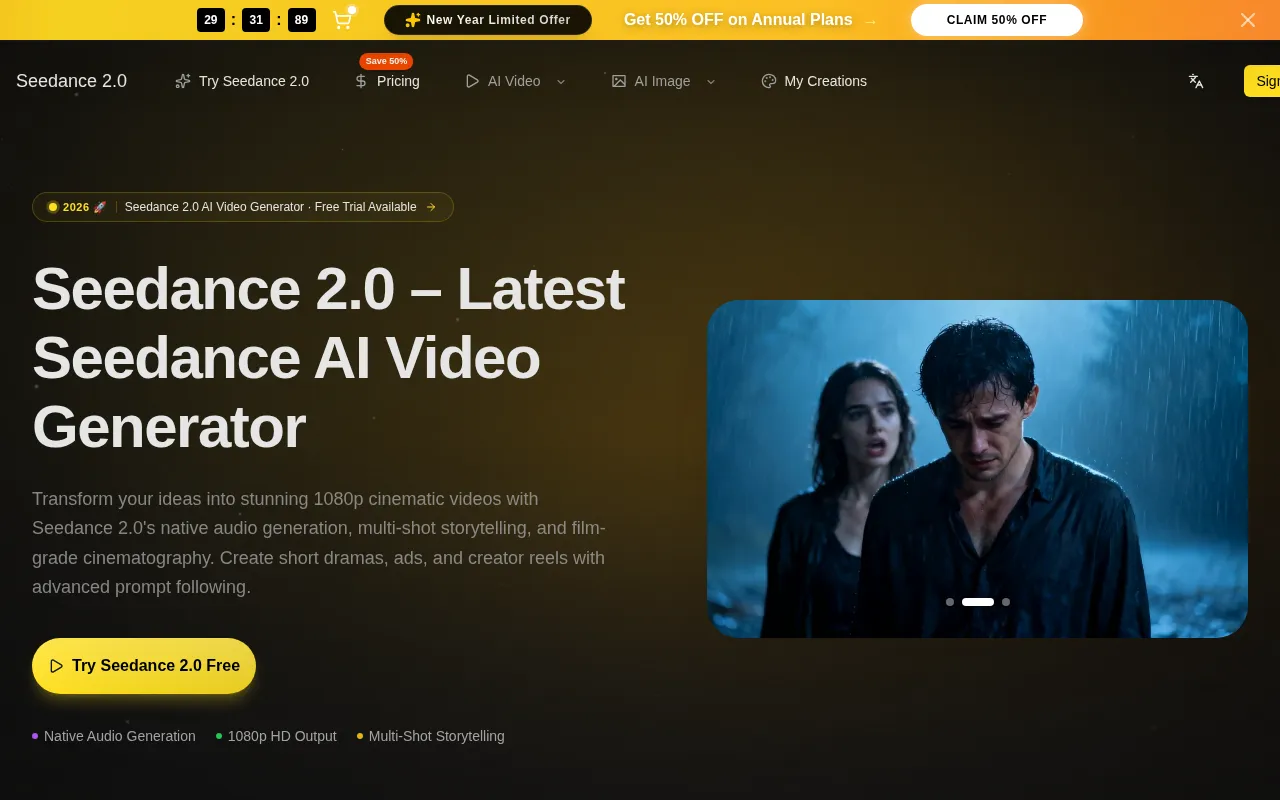Click the countdown timer value 89
This screenshot has width=1280, height=800.
pos(302,20)
